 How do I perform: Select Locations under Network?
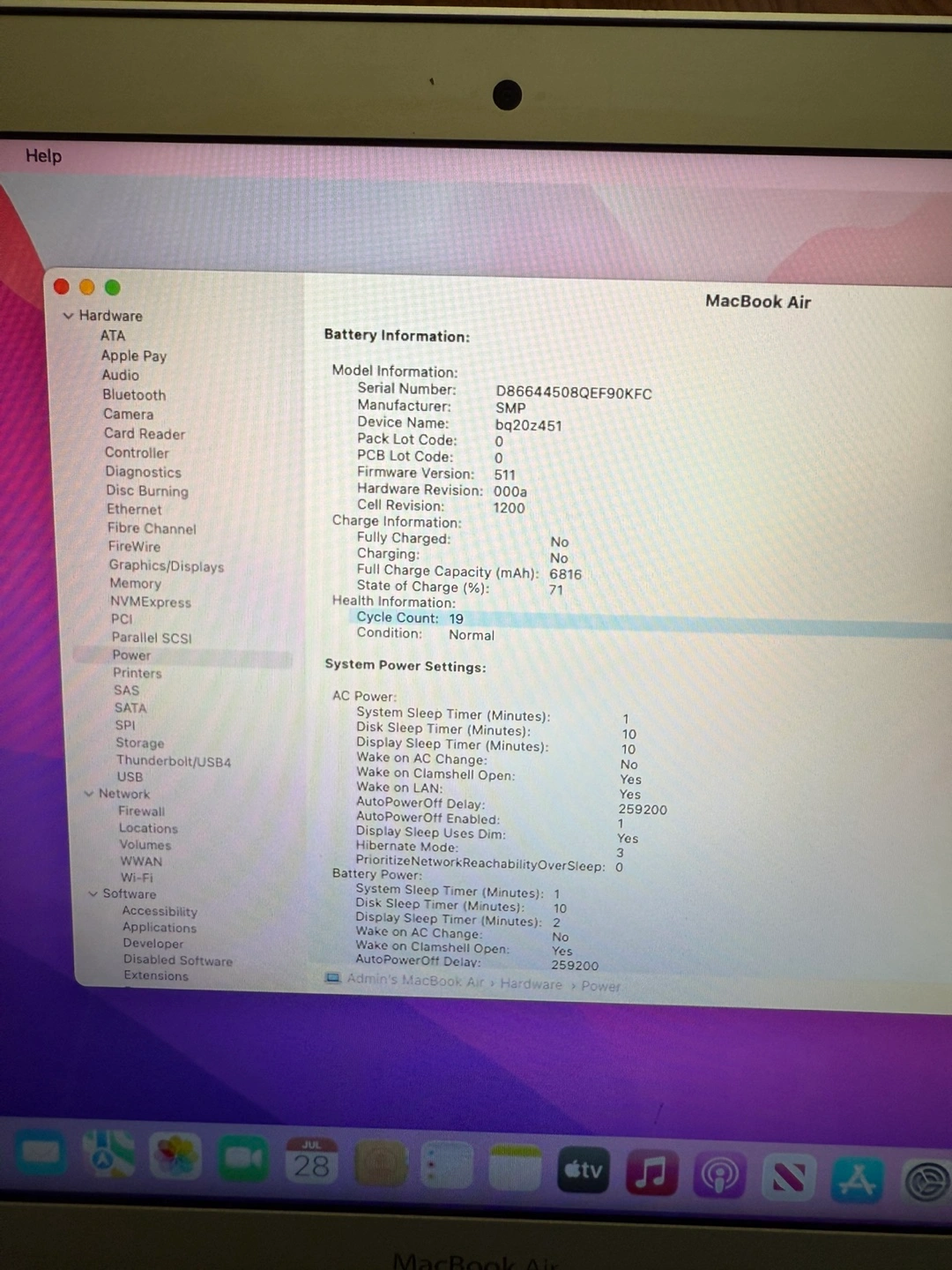coord(148,828)
